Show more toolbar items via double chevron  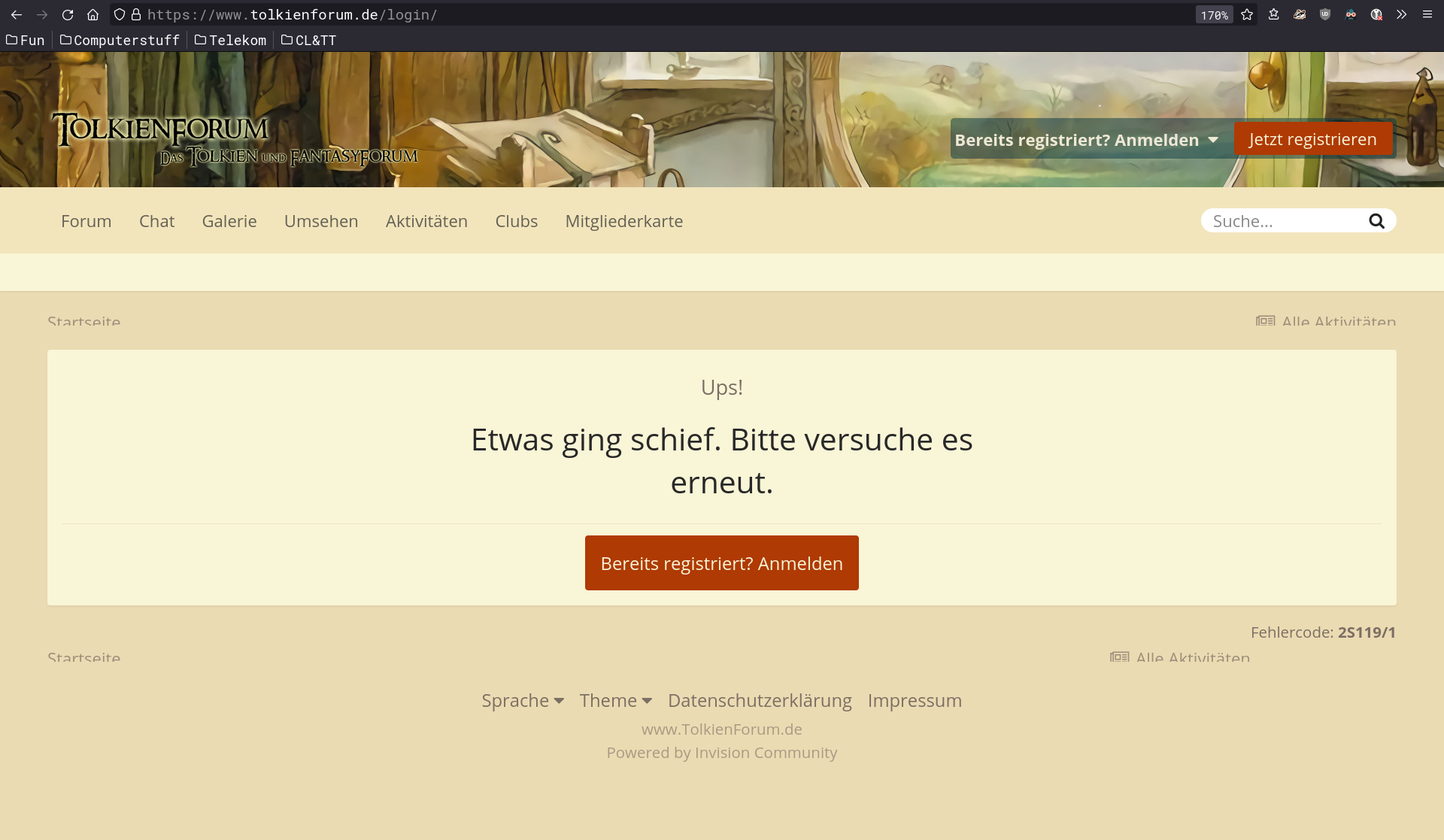click(1402, 15)
